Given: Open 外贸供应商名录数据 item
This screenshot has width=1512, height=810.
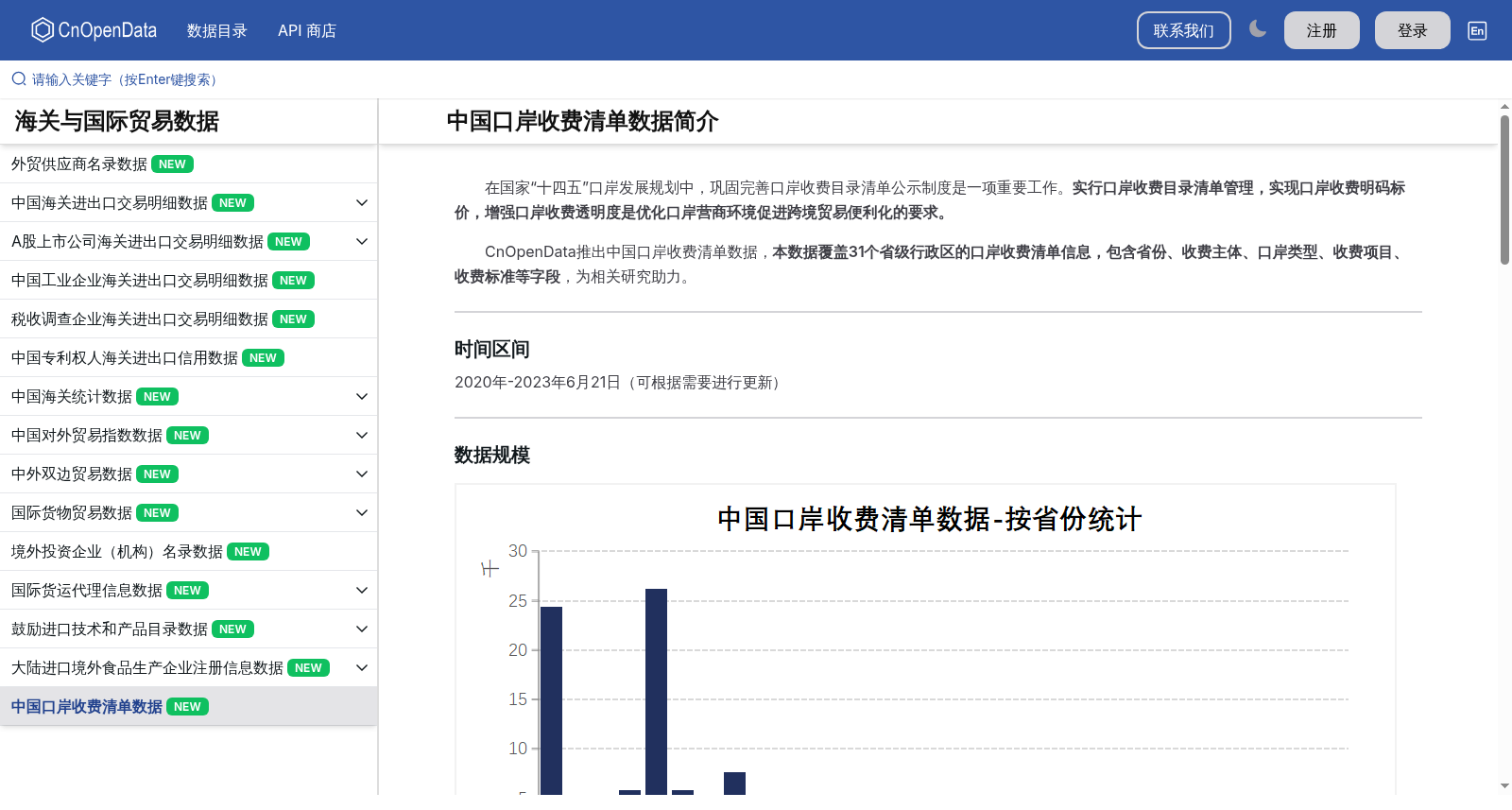Looking at the screenshot, I should 189,164.
